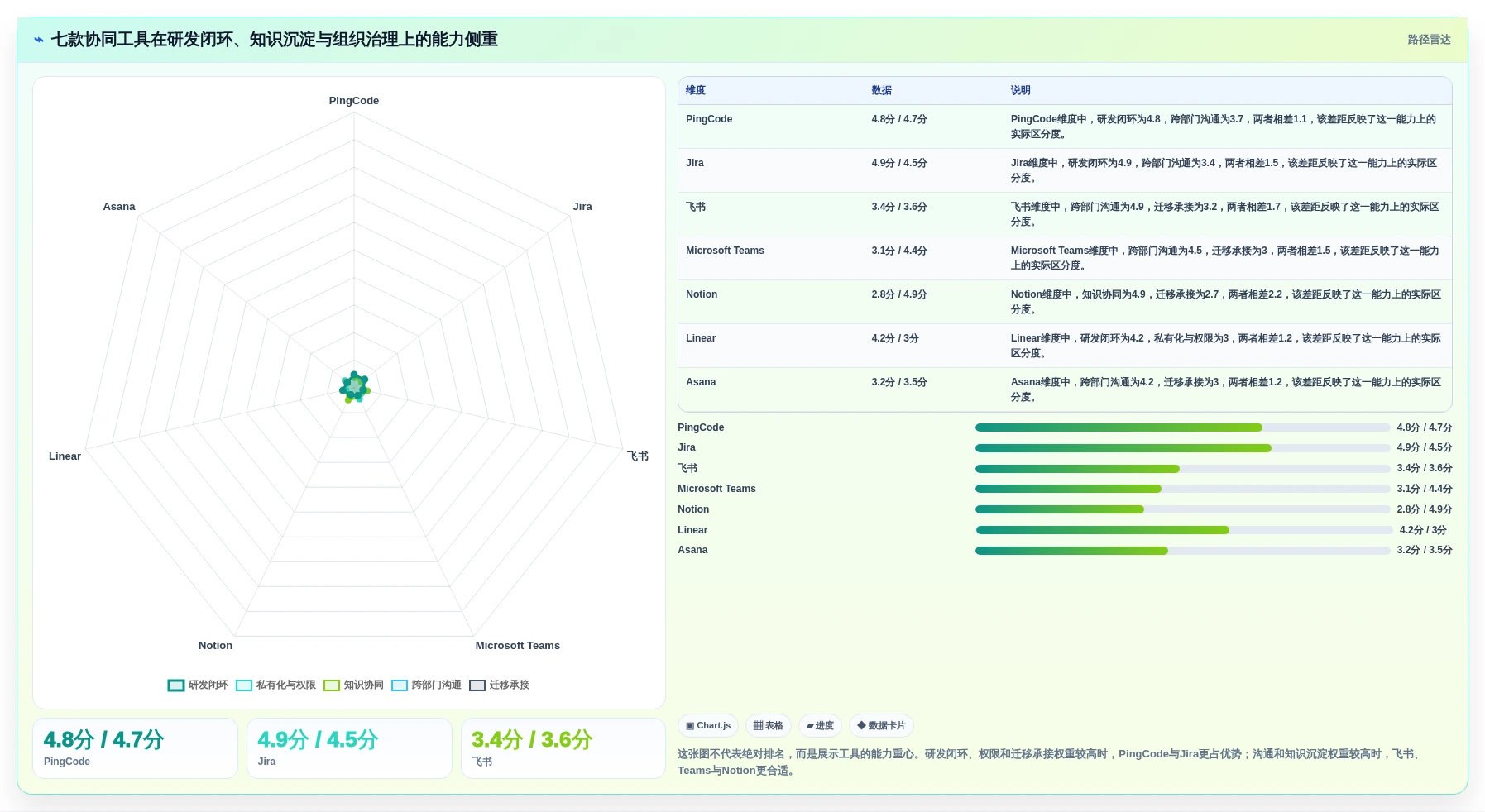
Task: Click the 3.2分 / 3.5分 value beside Asana bar
Action: tap(1425, 550)
